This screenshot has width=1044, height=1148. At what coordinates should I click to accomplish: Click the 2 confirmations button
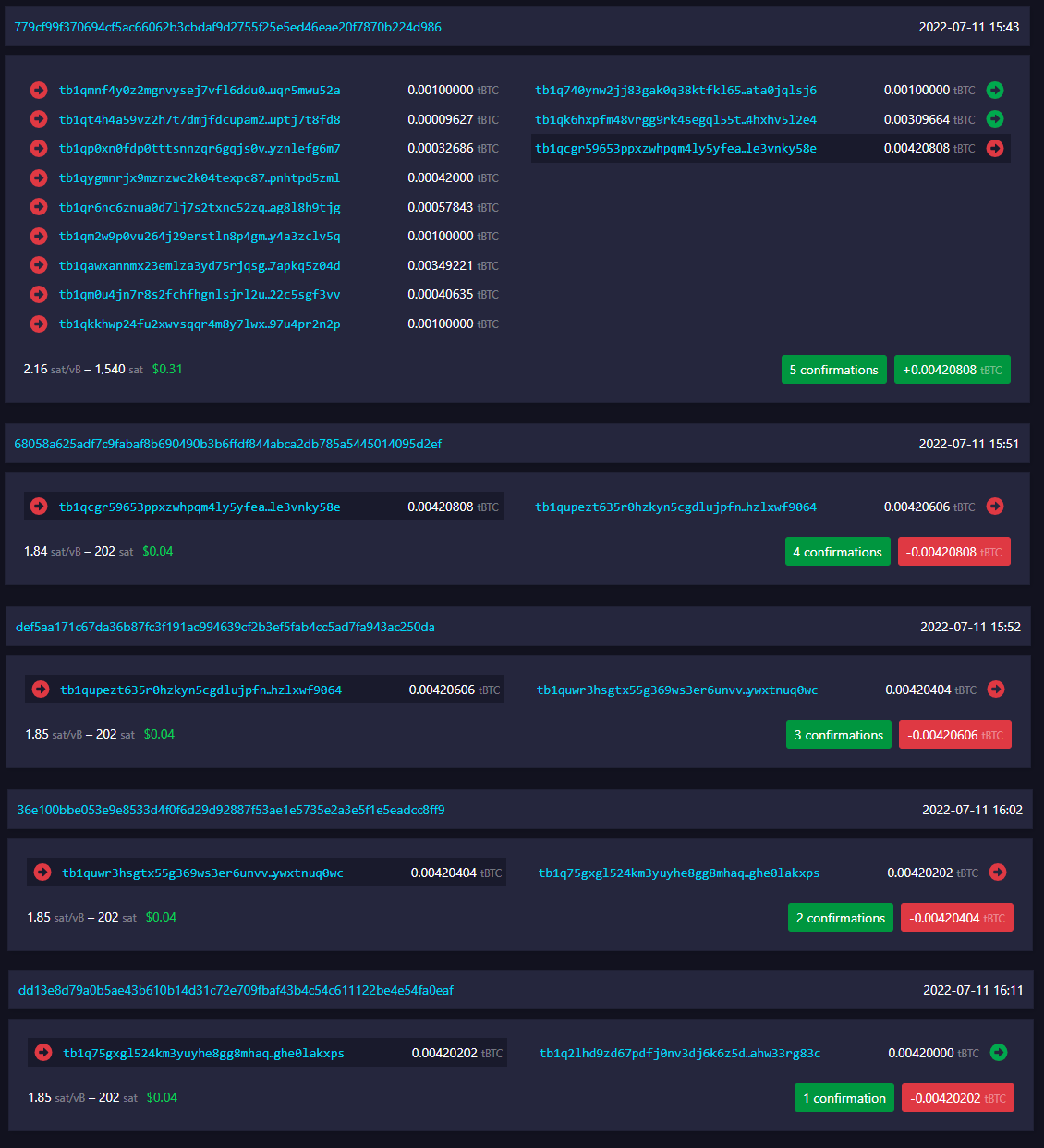pos(840,917)
